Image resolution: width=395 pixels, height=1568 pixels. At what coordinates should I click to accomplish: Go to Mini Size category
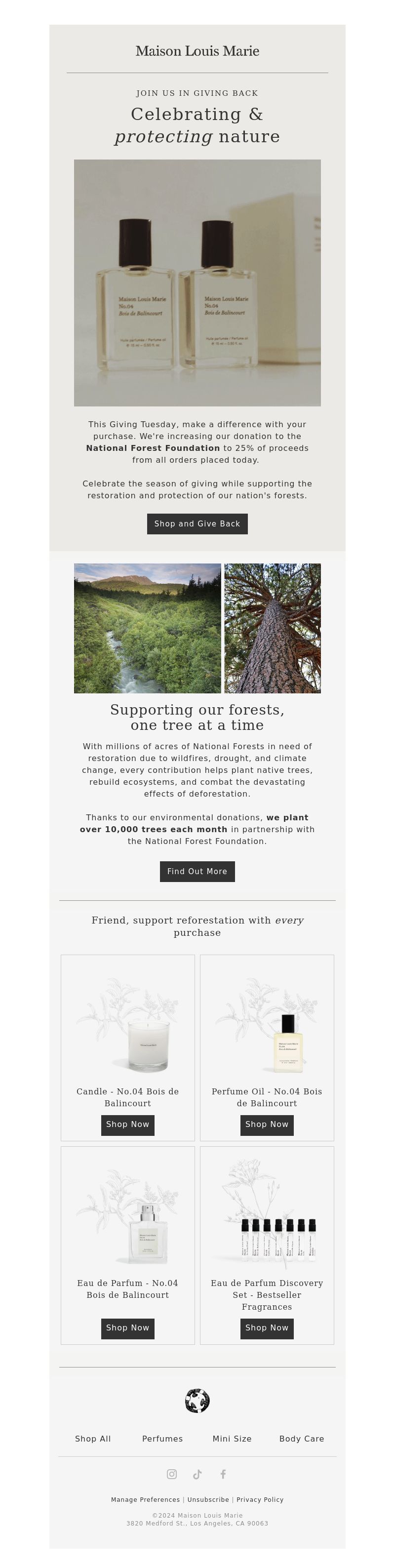pyautogui.click(x=232, y=1438)
